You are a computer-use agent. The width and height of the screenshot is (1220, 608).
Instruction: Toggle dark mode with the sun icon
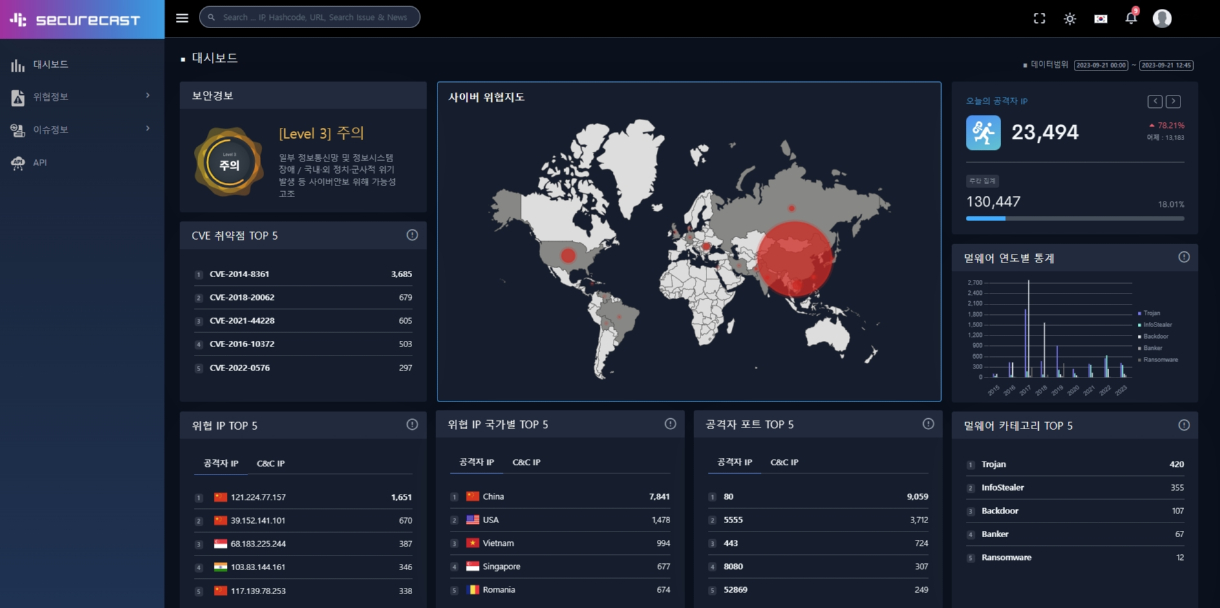pos(1069,17)
